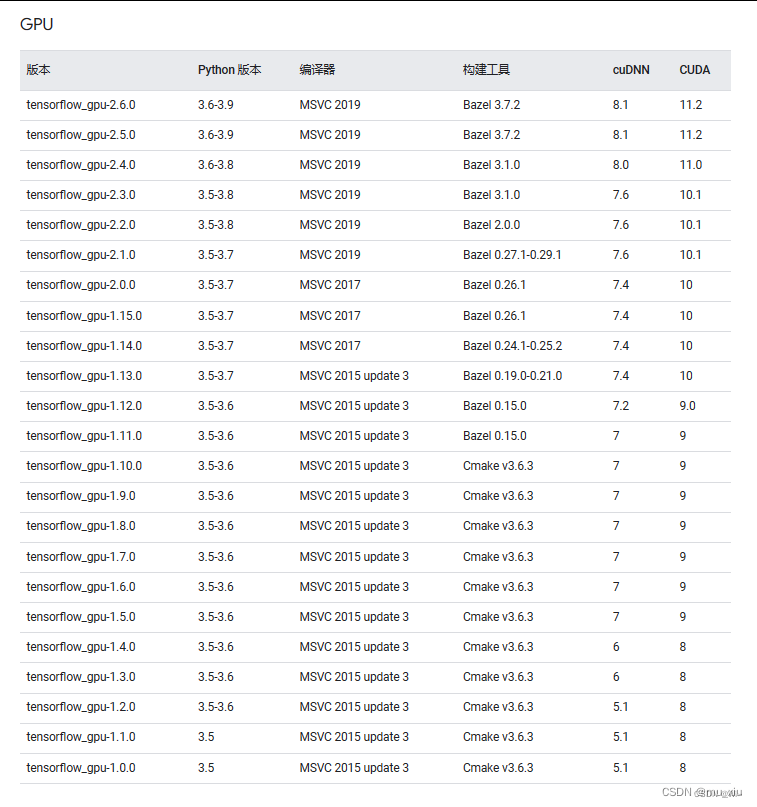Click the tensorflow_gpu-2.5.0 cell
The width and height of the screenshot is (757, 807).
81,135
